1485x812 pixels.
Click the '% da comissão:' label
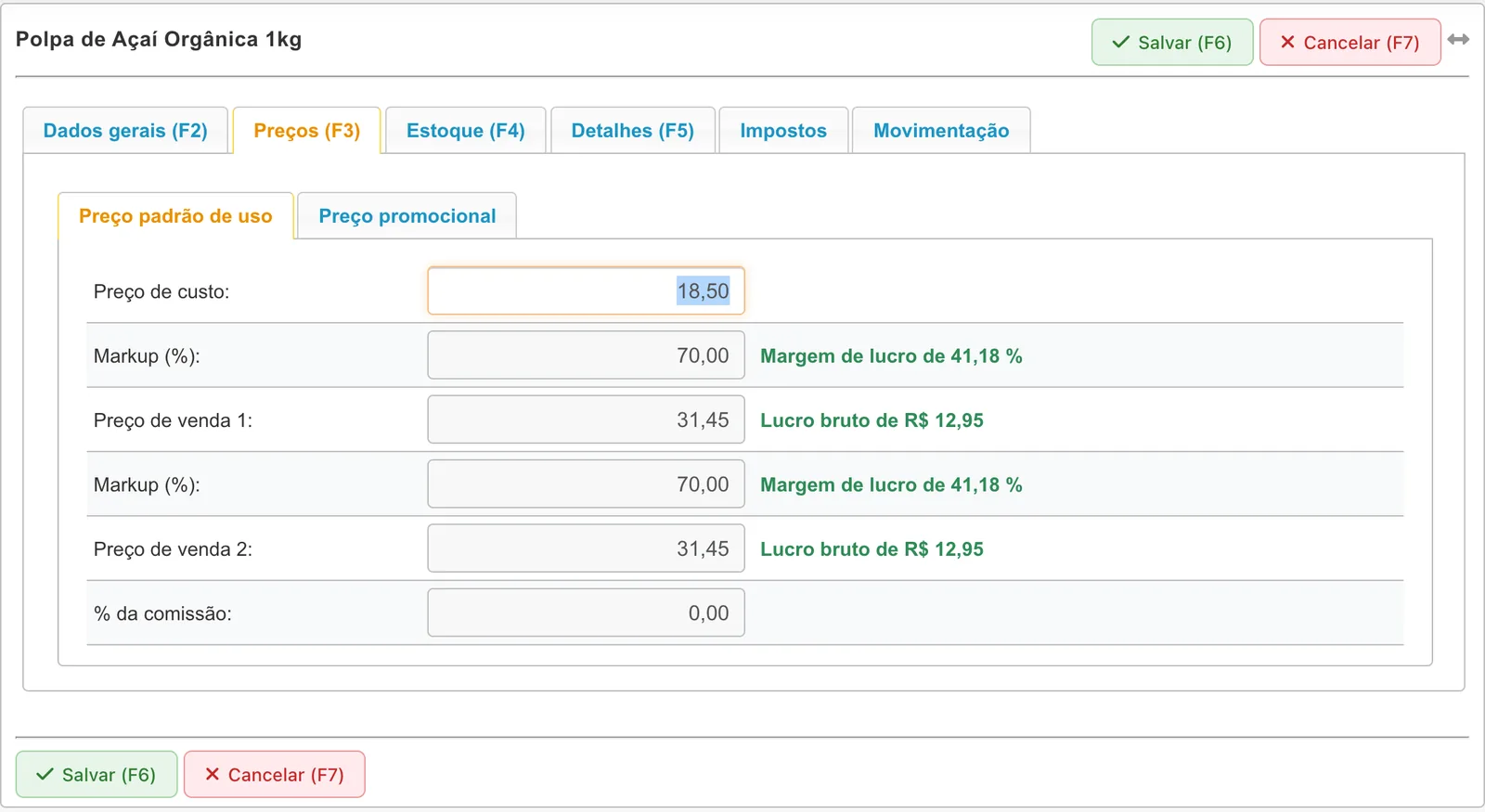tap(162, 613)
